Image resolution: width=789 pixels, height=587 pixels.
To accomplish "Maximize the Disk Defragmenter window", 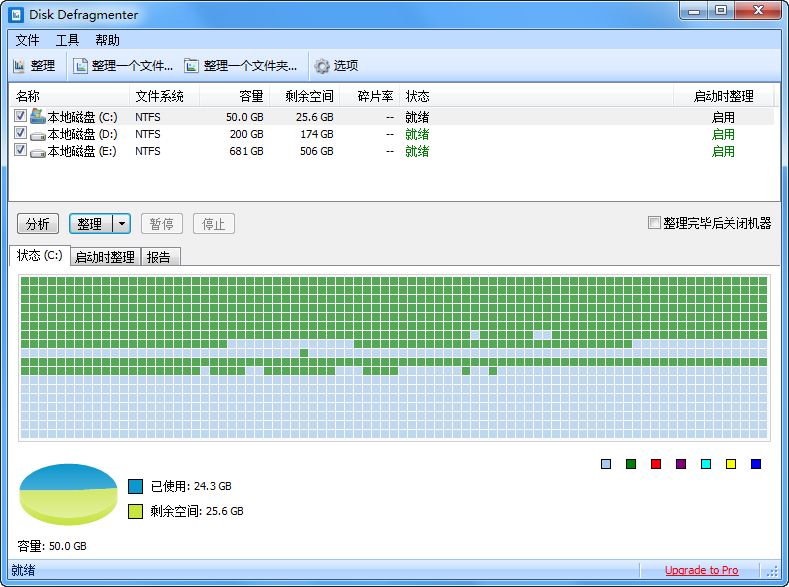I will tap(721, 11).
